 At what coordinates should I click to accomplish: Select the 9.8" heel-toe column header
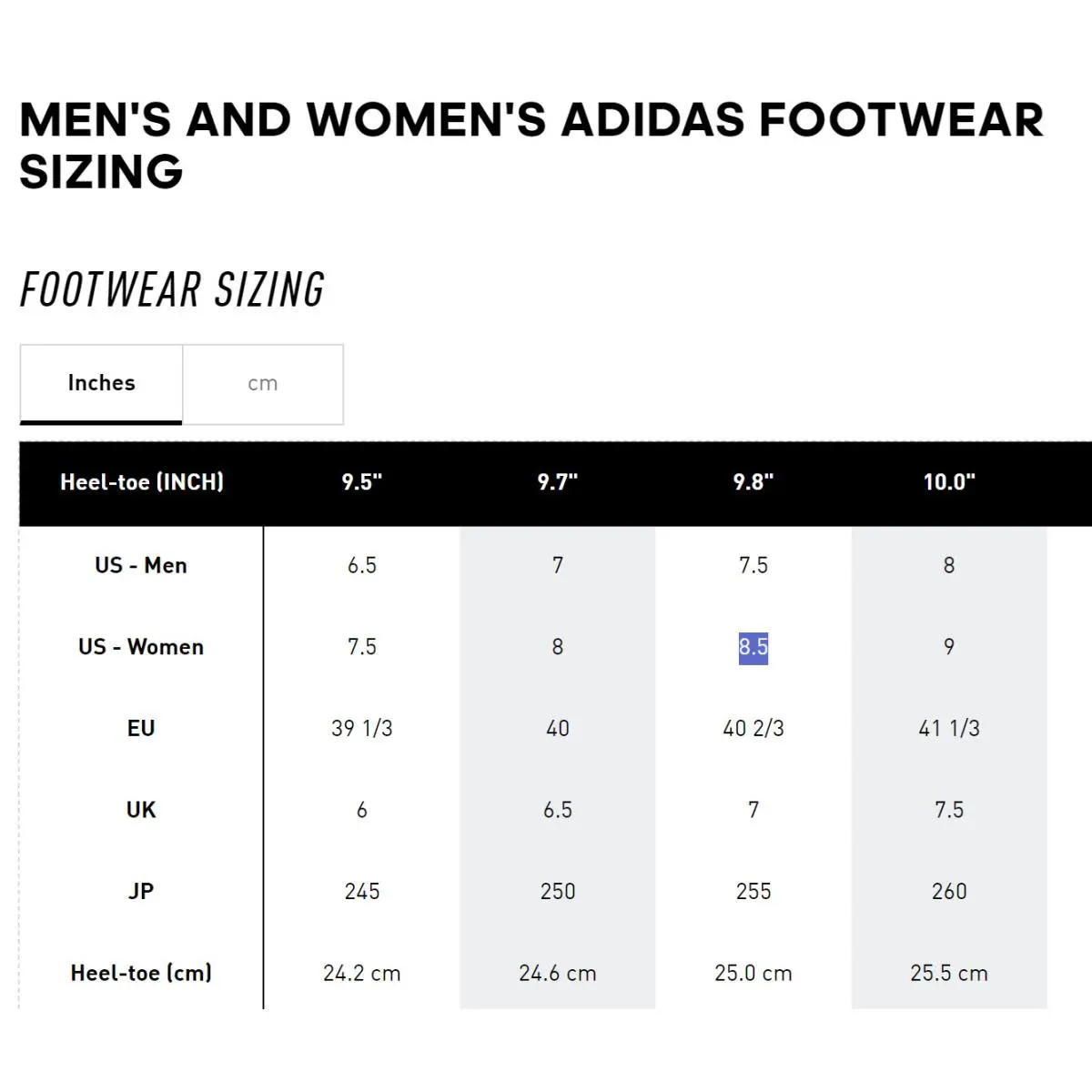(x=753, y=482)
